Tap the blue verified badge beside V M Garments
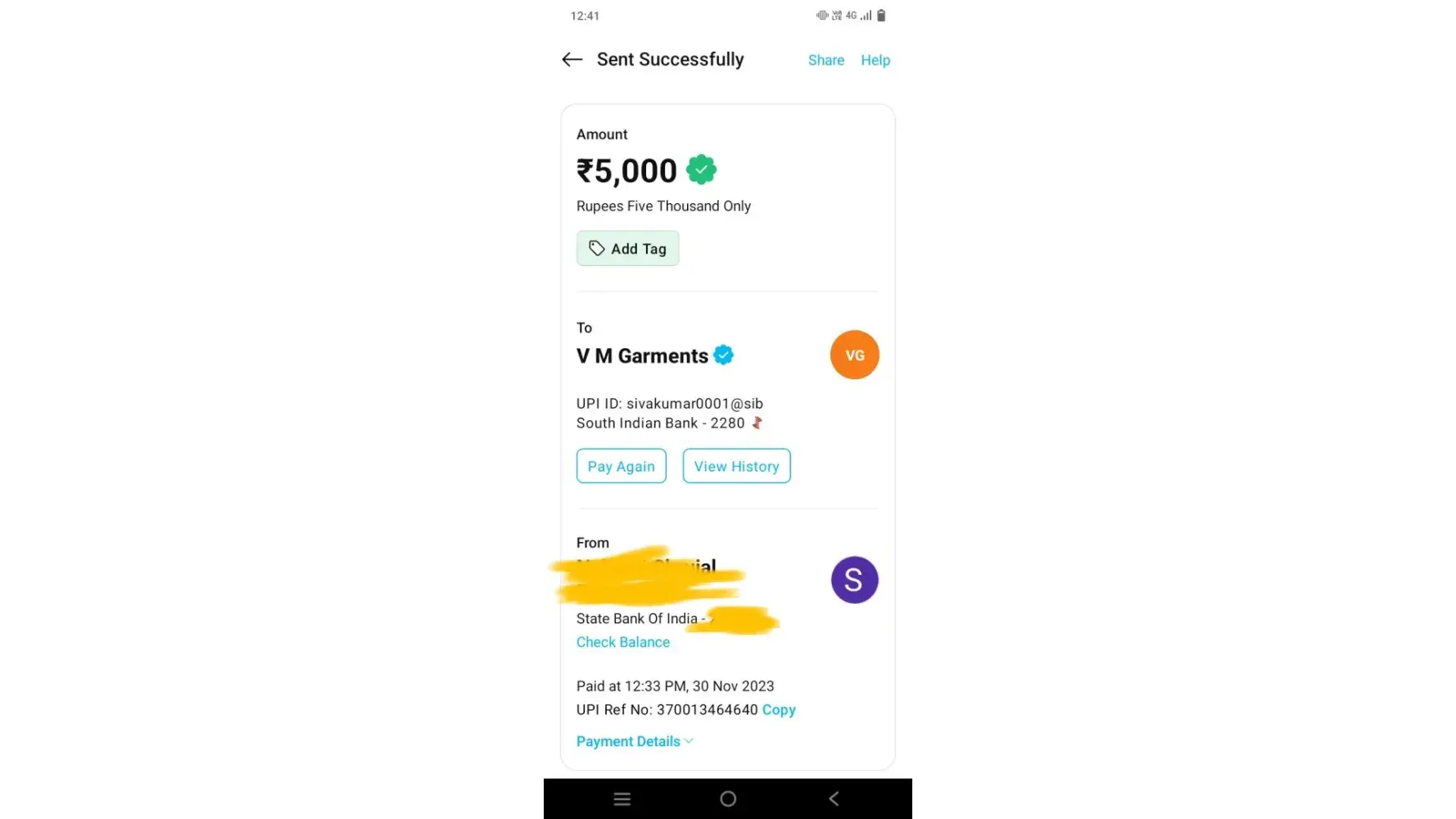 [723, 355]
